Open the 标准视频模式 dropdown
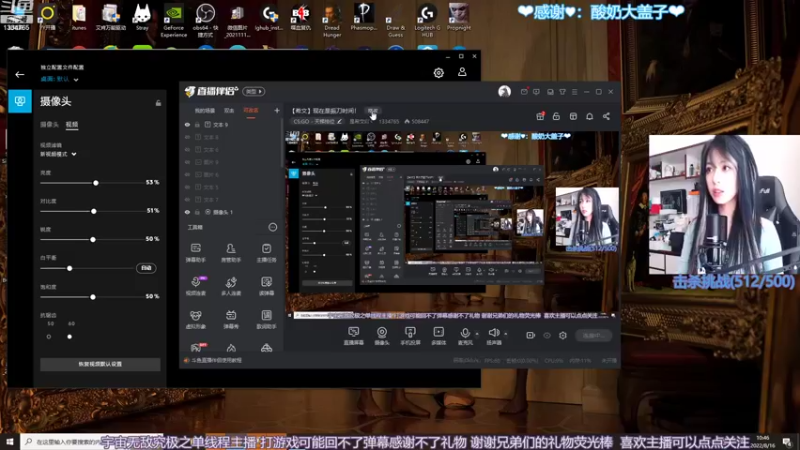The width and height of the screenshot is (800, 450). pos(58,154)
